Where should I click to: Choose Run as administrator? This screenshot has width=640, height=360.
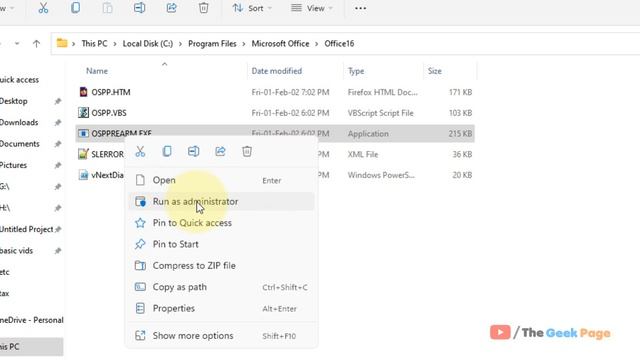click(x=221, y=202)
